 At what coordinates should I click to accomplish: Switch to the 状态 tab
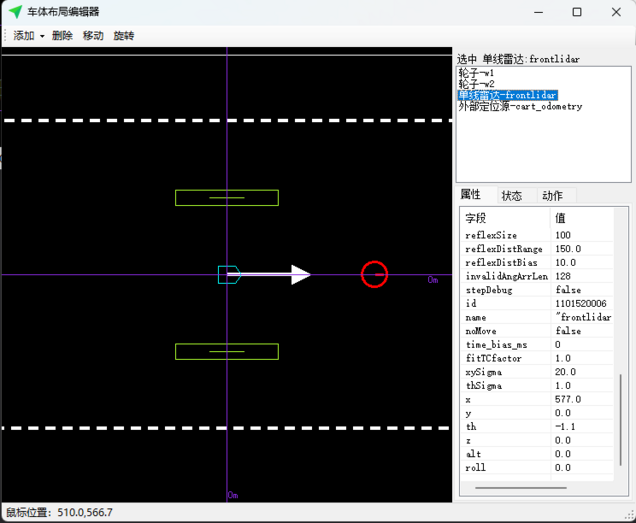512,196
